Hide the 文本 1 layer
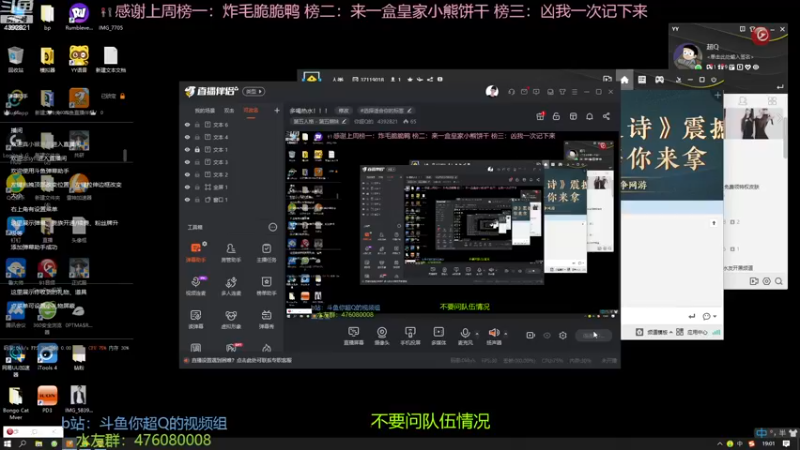 point(187,149)
